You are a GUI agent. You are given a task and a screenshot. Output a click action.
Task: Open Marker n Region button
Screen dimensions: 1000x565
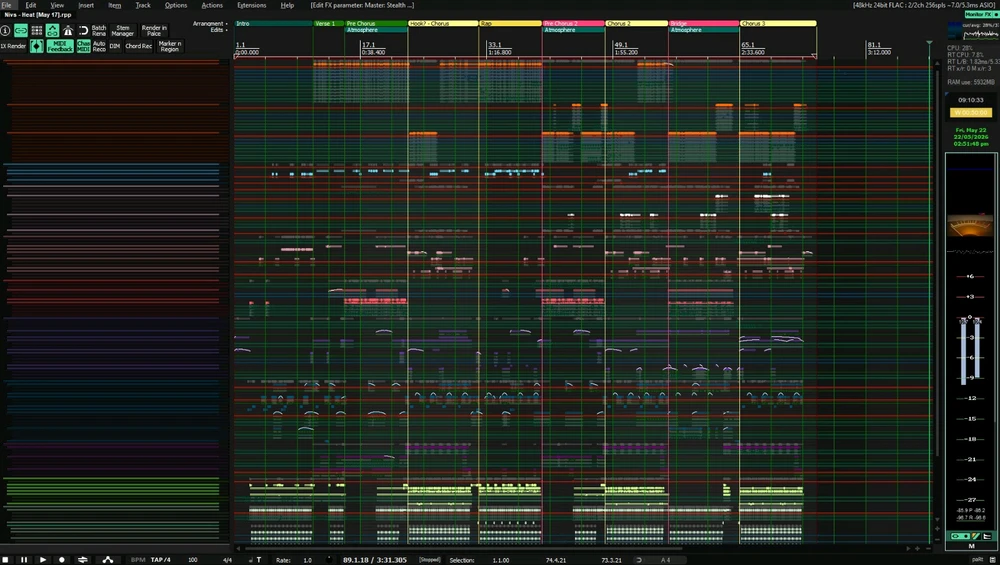pyautogui.click(x=170, y=46)
